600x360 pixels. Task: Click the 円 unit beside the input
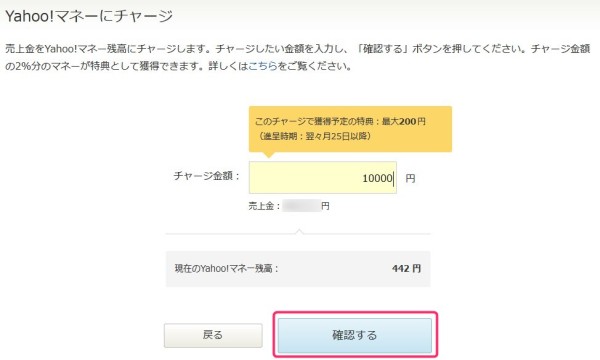click(x=410, y=178)
